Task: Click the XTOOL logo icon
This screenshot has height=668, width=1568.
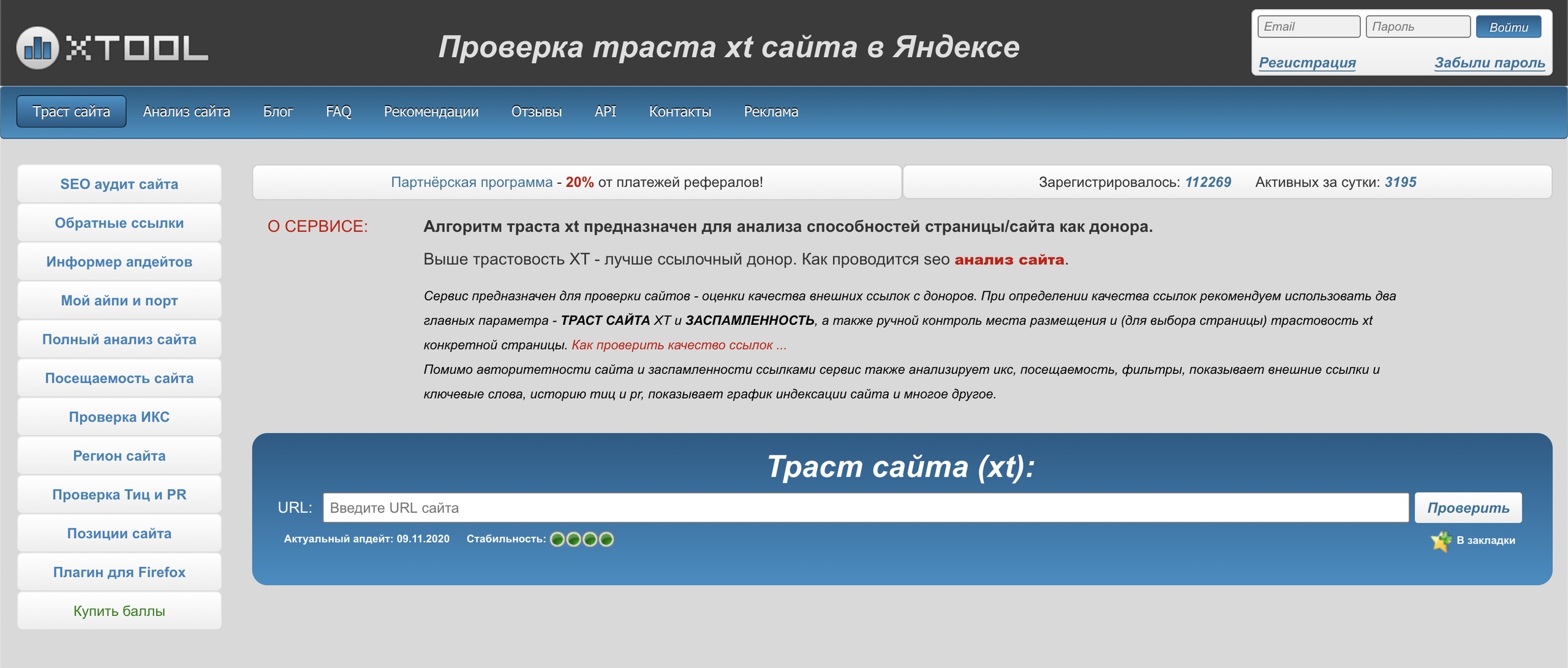Action: (x=37, y=48)
